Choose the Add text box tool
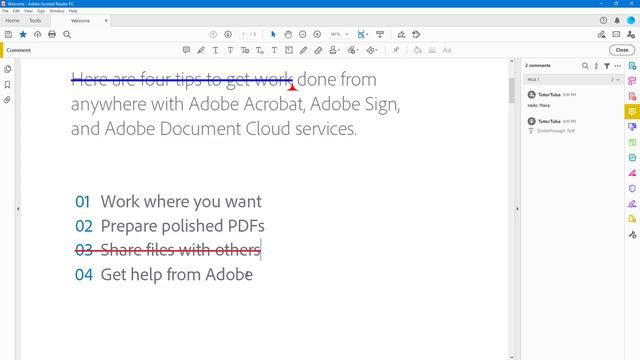This screenshot has height=360, width=640. point(289,50)
